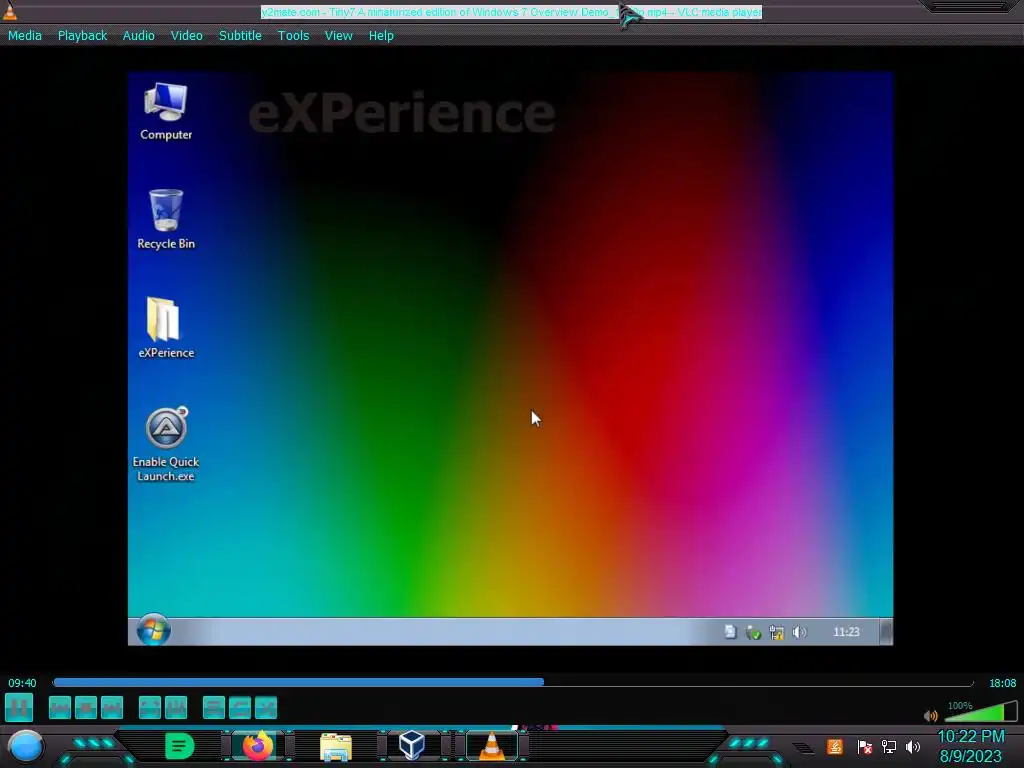
Task: Switch to Firefox from the taskbar
Action: 257,746
